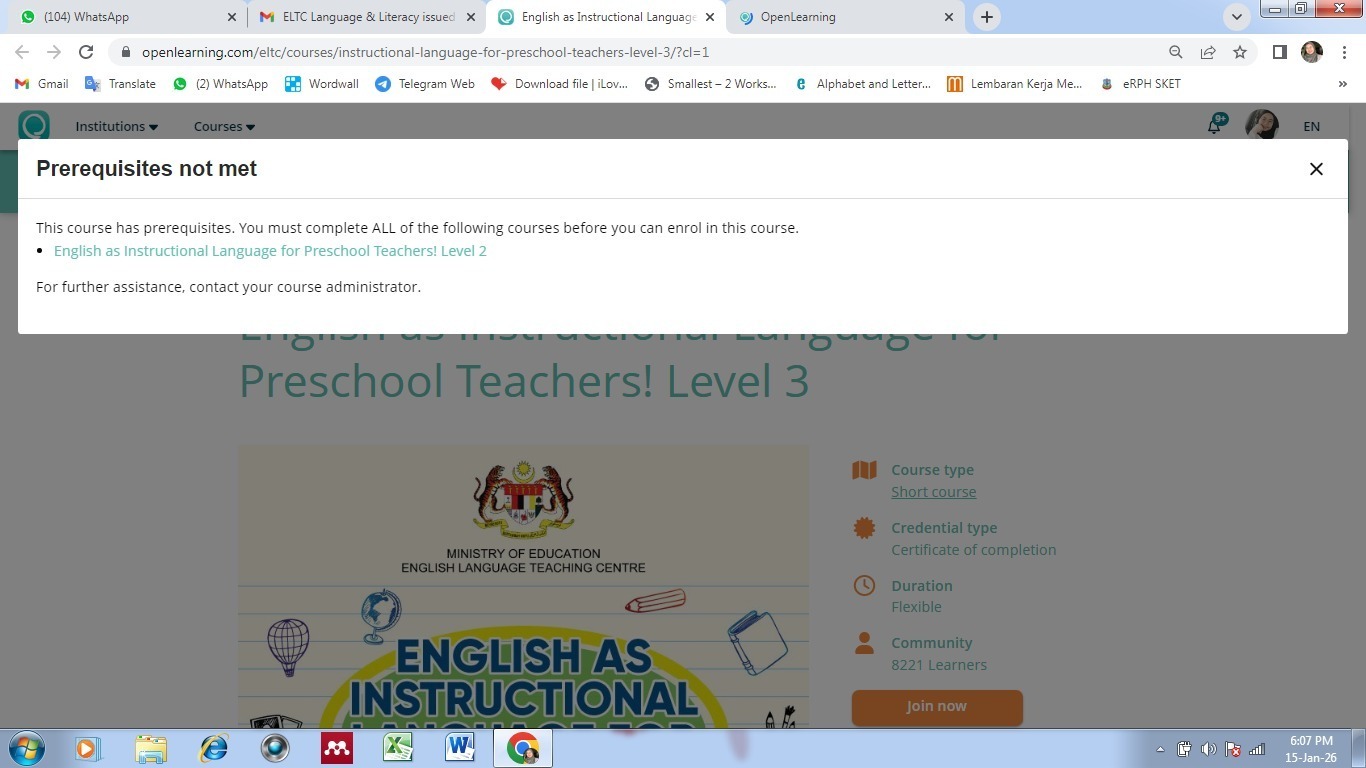Open the Telegram Web bookmark

pos(425,84)
